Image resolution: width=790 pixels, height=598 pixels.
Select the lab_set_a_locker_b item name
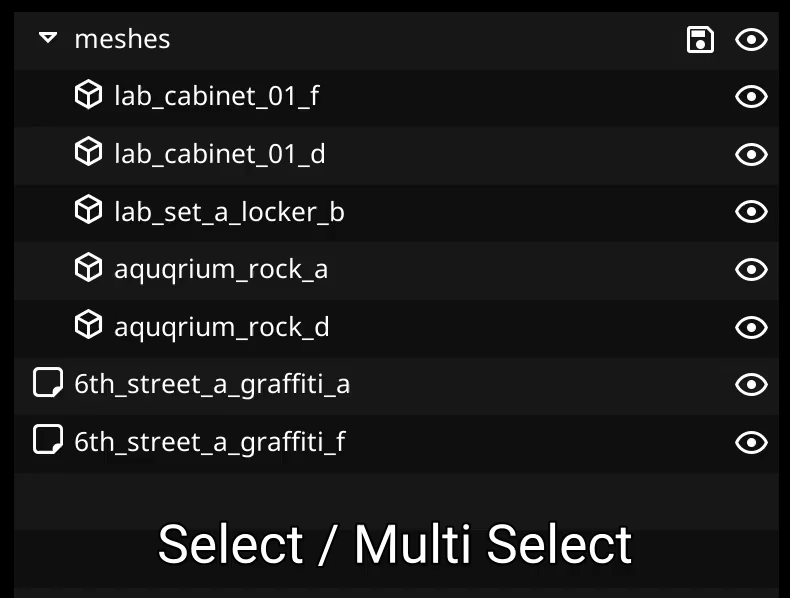click(x=229, y=212)
